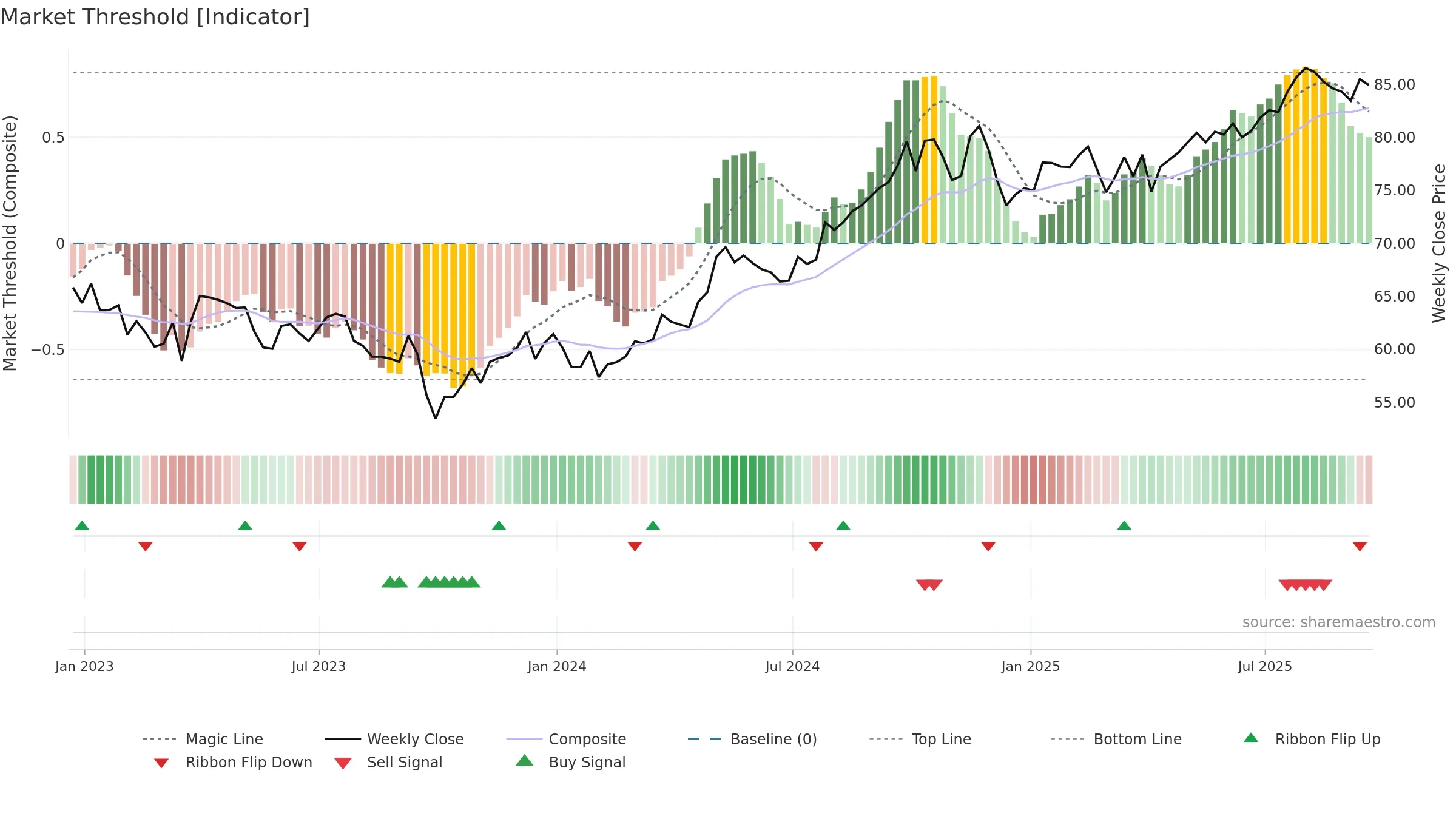
Task: Click the red Ribbon Flip Down marker at far right
Action: coord(1360,547)
